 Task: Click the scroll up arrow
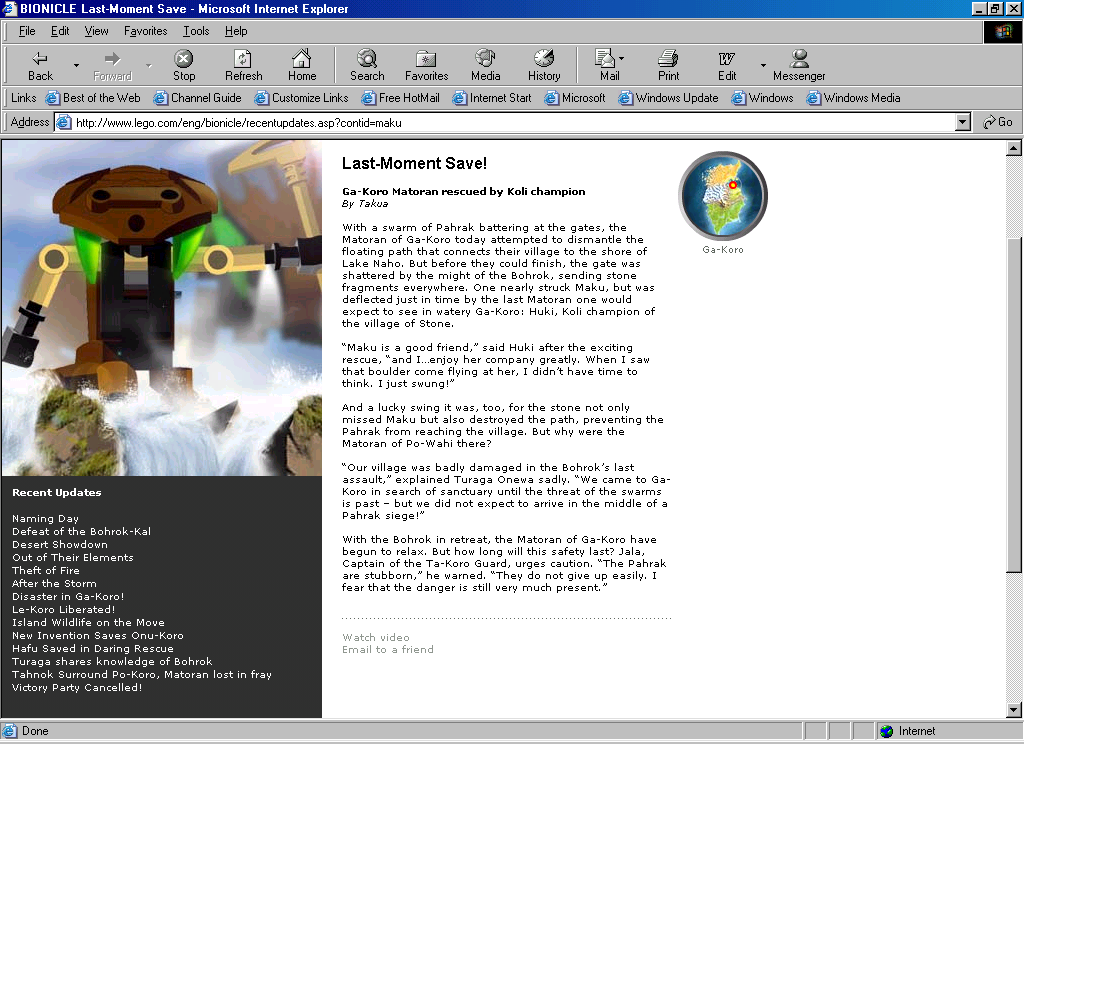[x=1014, y=148]
